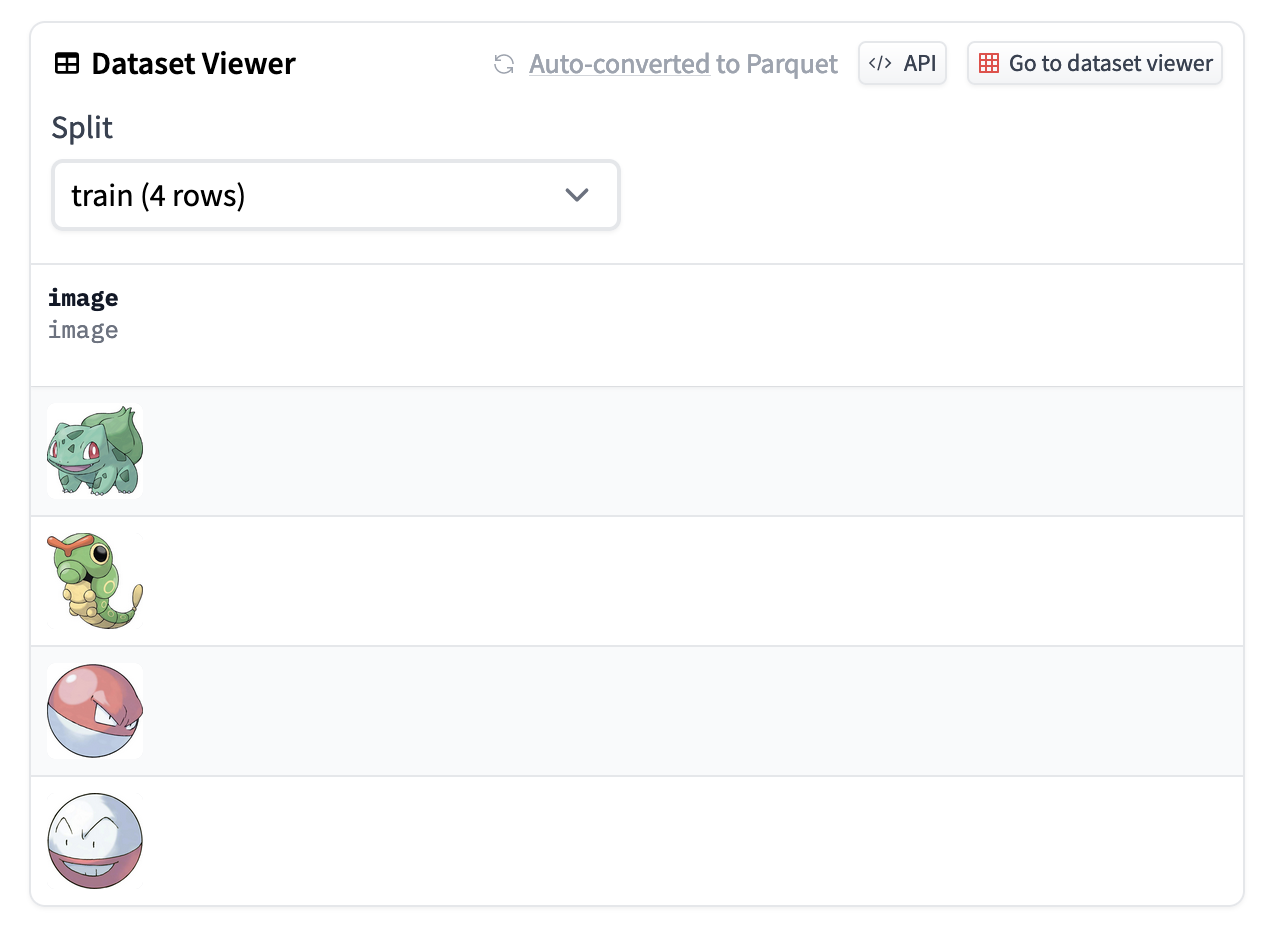Viewport: 1274px width, 938px height.
Task: Click the Dataset Viewer heading
Action: [193, 64]
